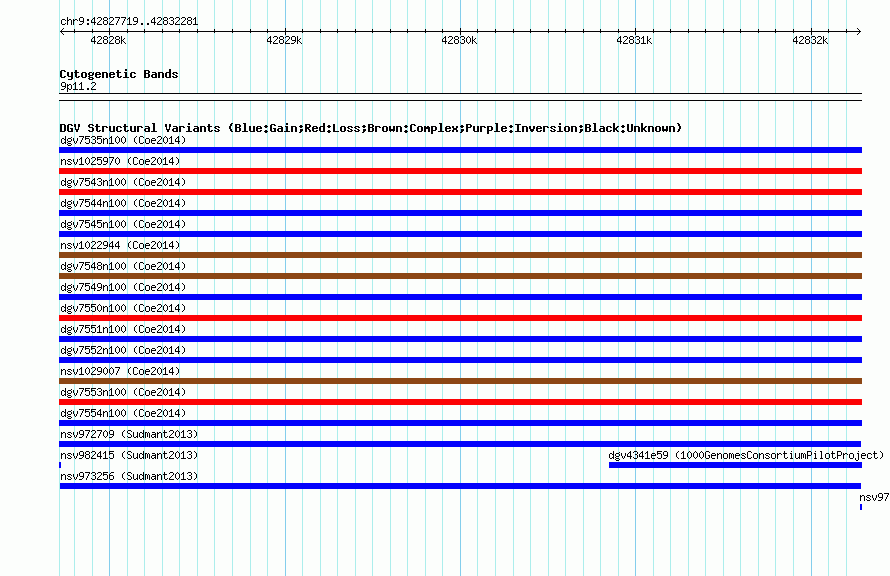Click the dgv7554n100 (Coe2014) label
Image resolution: width=890 pixels, height=576 pixels.
tap(123, 413)
